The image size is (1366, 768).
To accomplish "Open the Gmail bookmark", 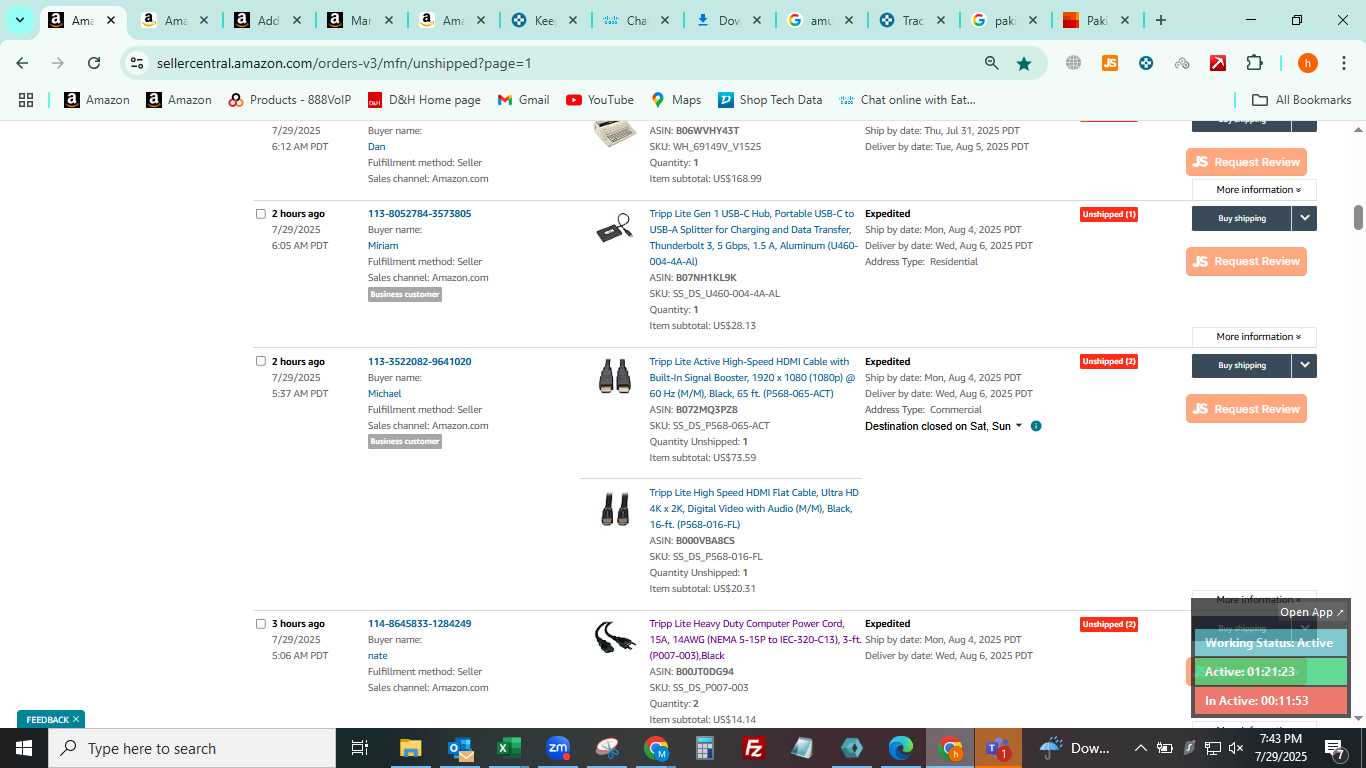I will coord(523,100).
